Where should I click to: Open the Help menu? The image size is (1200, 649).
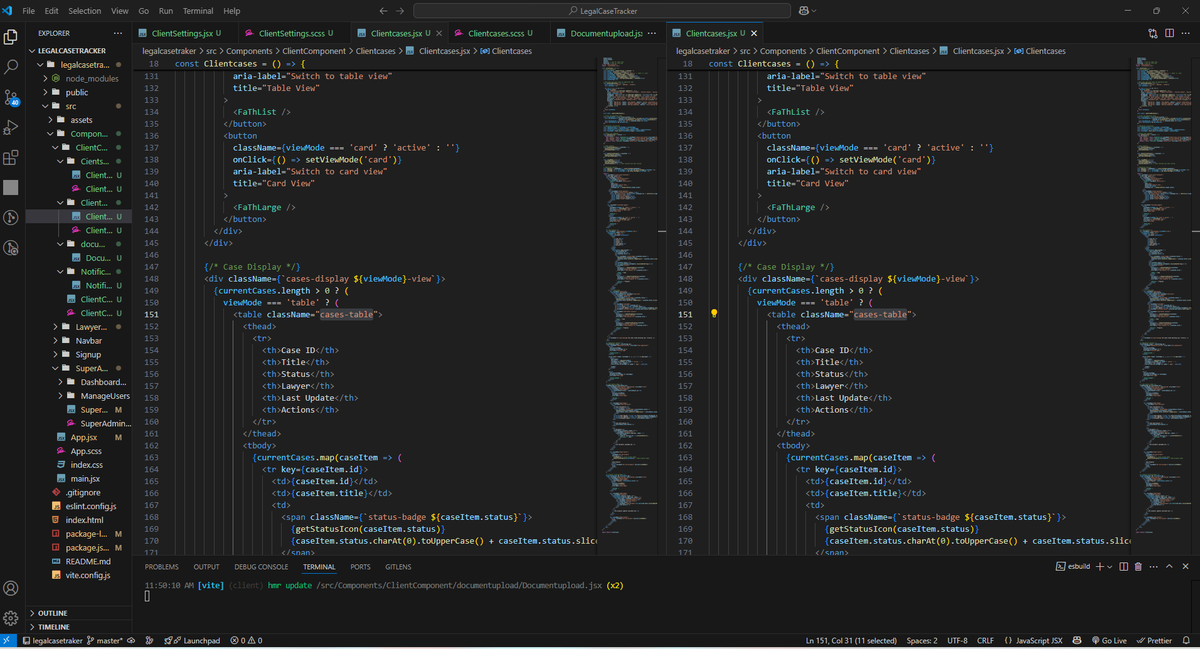(x=232, y=10)
